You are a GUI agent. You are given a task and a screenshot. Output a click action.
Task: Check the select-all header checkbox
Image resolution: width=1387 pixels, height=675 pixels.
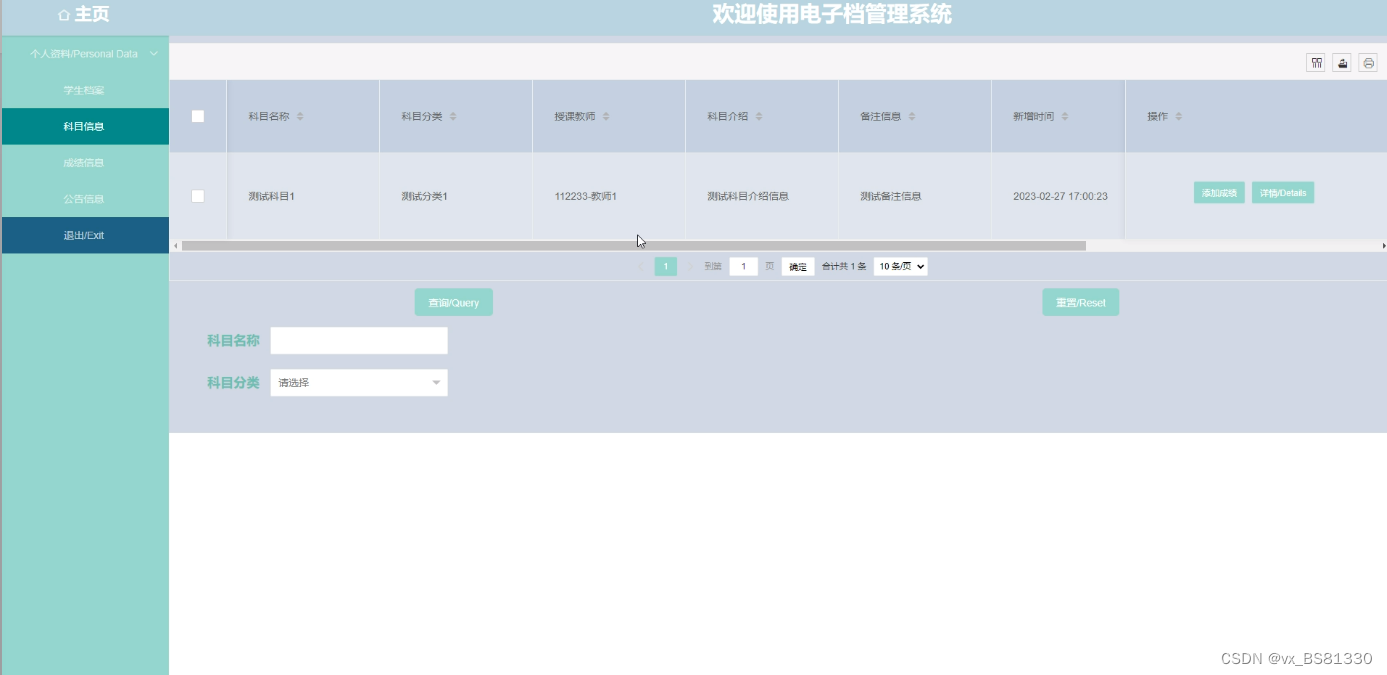coord(198,116)
